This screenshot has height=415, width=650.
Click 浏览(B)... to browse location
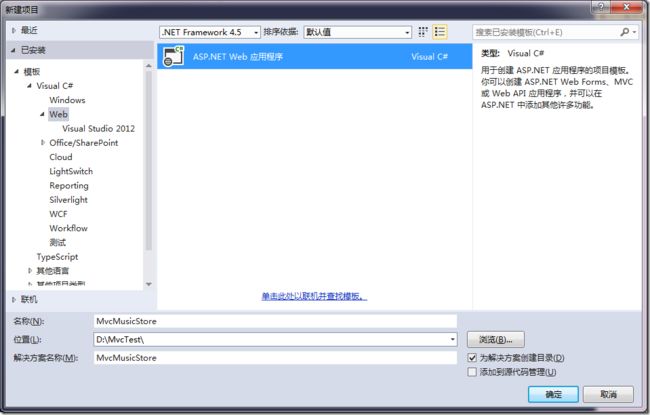pos(496,340)
